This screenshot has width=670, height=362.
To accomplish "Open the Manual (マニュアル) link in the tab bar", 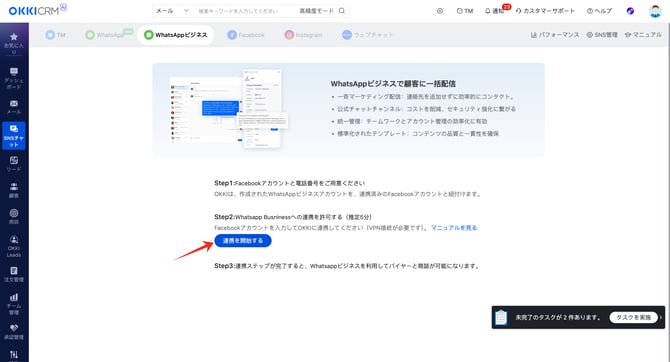I will [643, 35].
